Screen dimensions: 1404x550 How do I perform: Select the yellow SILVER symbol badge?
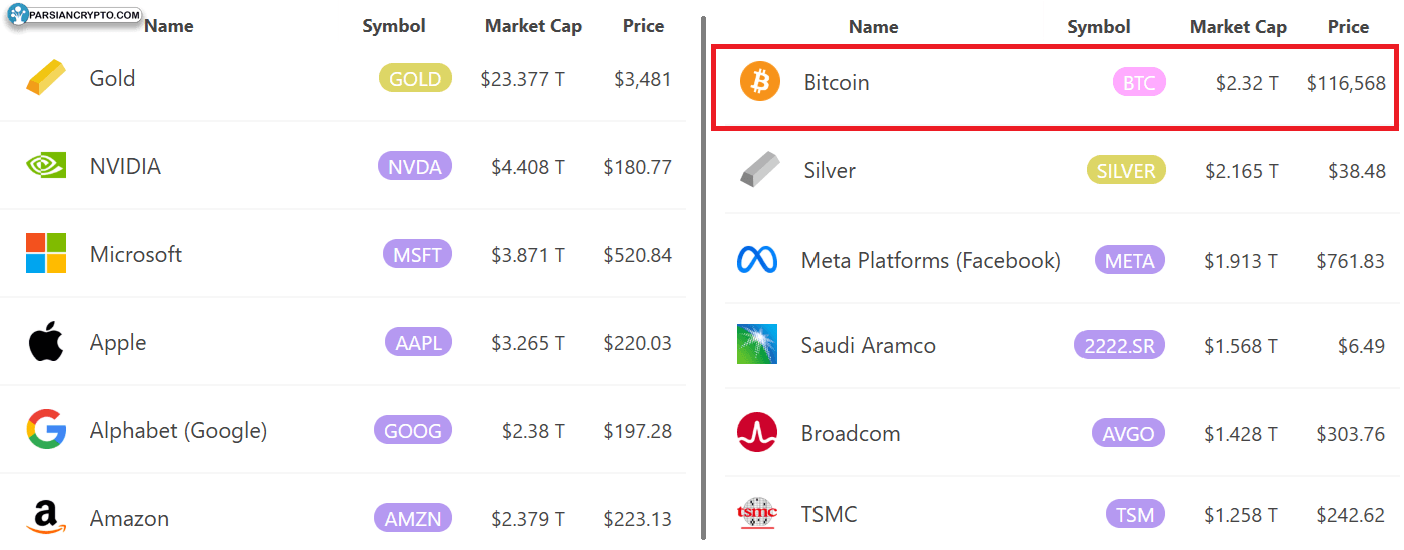[x=1126, y=171]
